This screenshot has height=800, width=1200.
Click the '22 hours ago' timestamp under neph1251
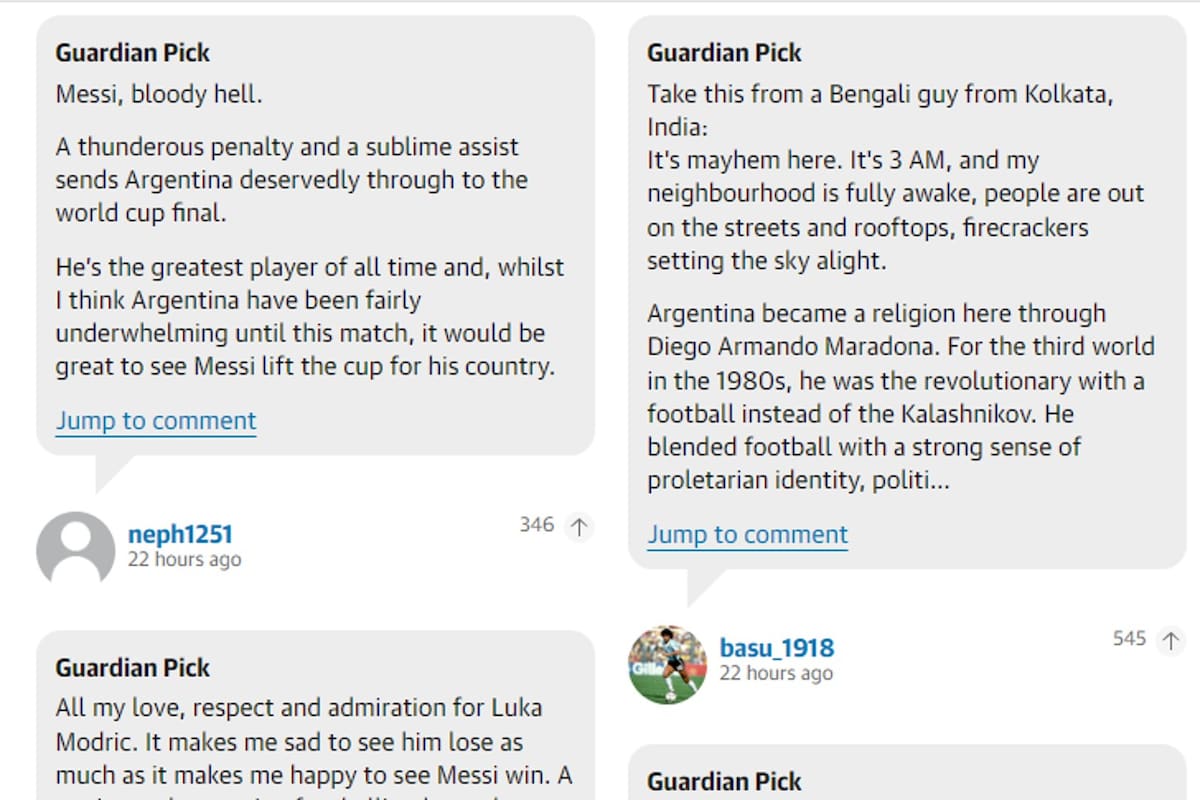coord(182,559)
